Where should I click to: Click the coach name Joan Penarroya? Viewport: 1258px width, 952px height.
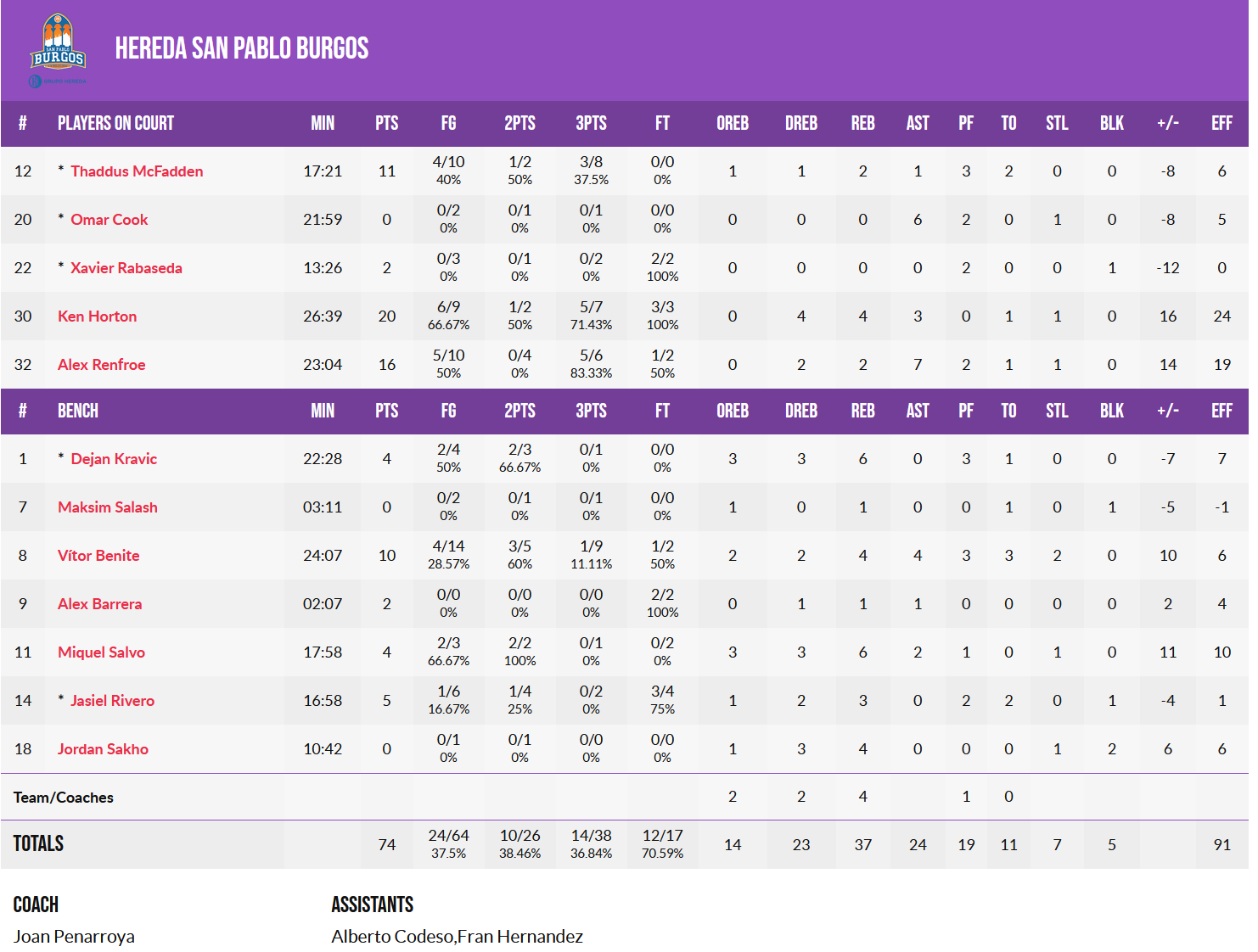pos(74,936)
